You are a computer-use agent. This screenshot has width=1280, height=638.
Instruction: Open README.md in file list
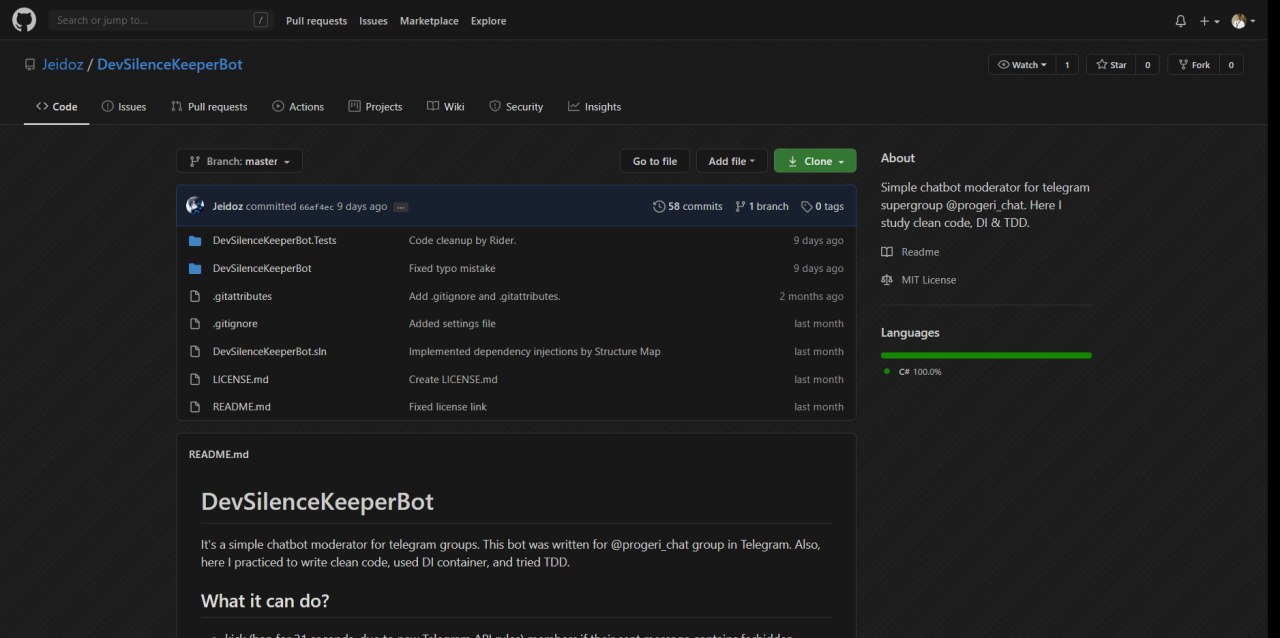pos(242,407)
